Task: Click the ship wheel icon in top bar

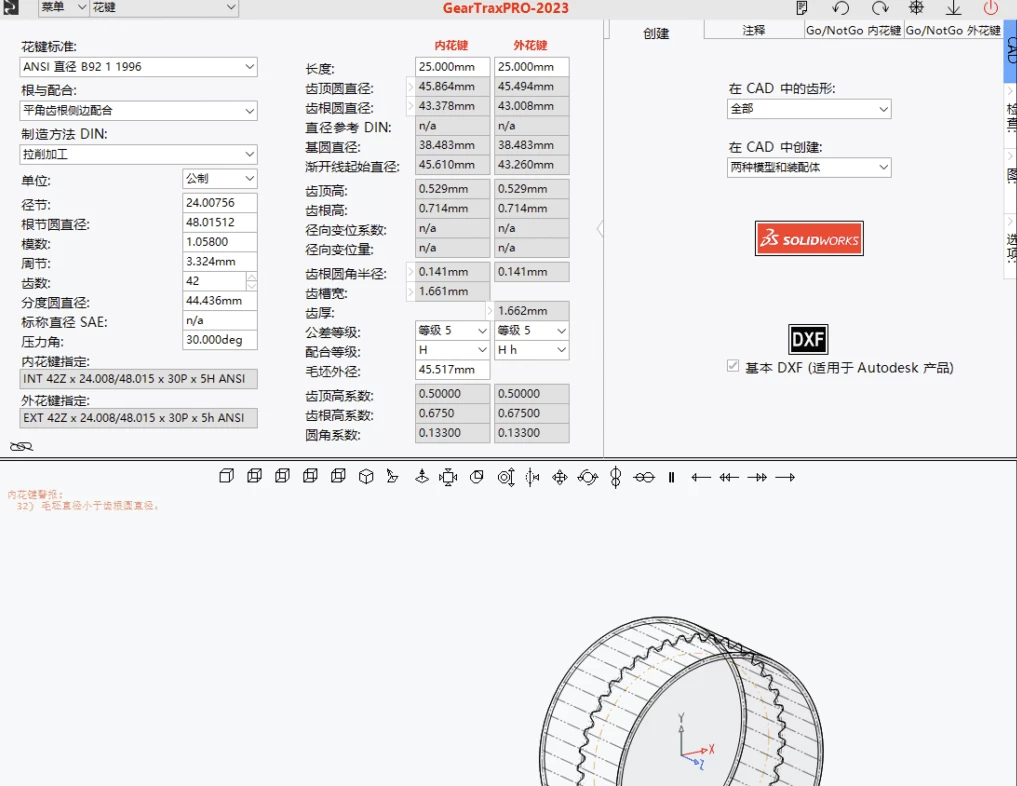Action: pyautogui.click(x=916, y=8)
